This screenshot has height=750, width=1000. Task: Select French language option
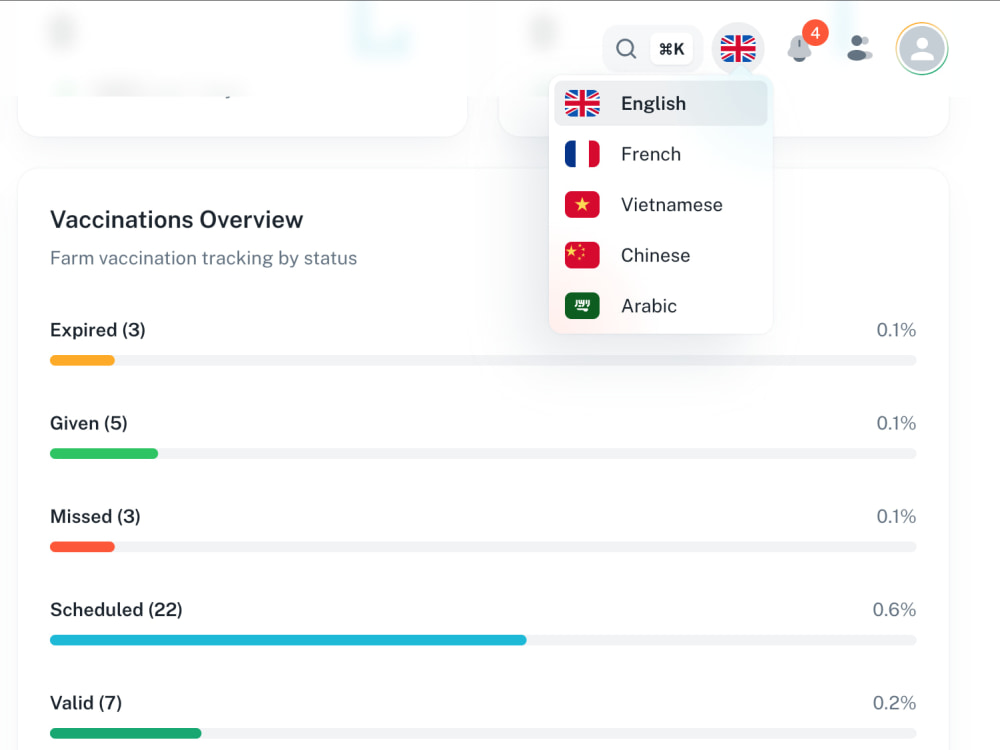tap(661, 154)
